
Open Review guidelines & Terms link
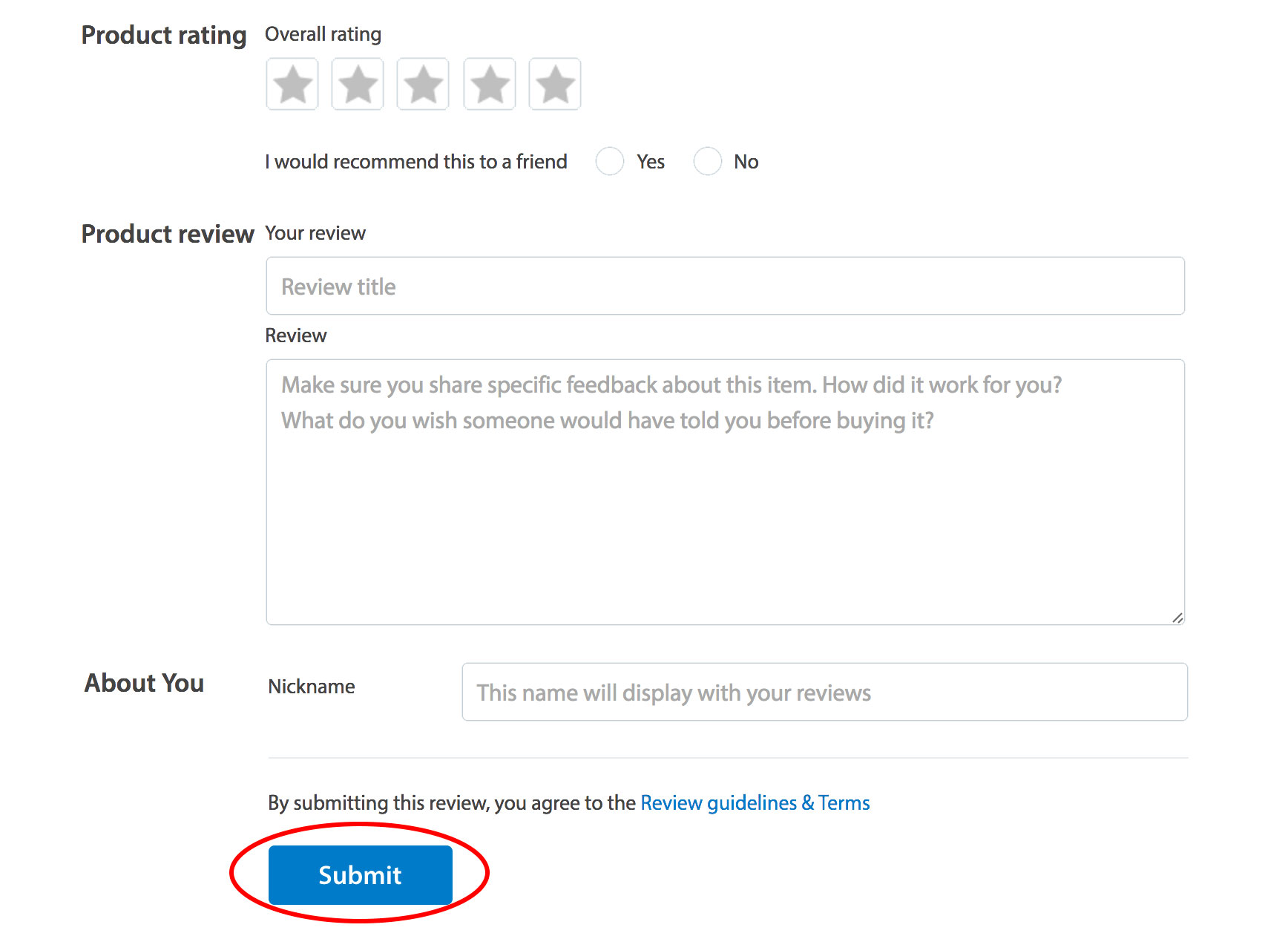(755, 803)
